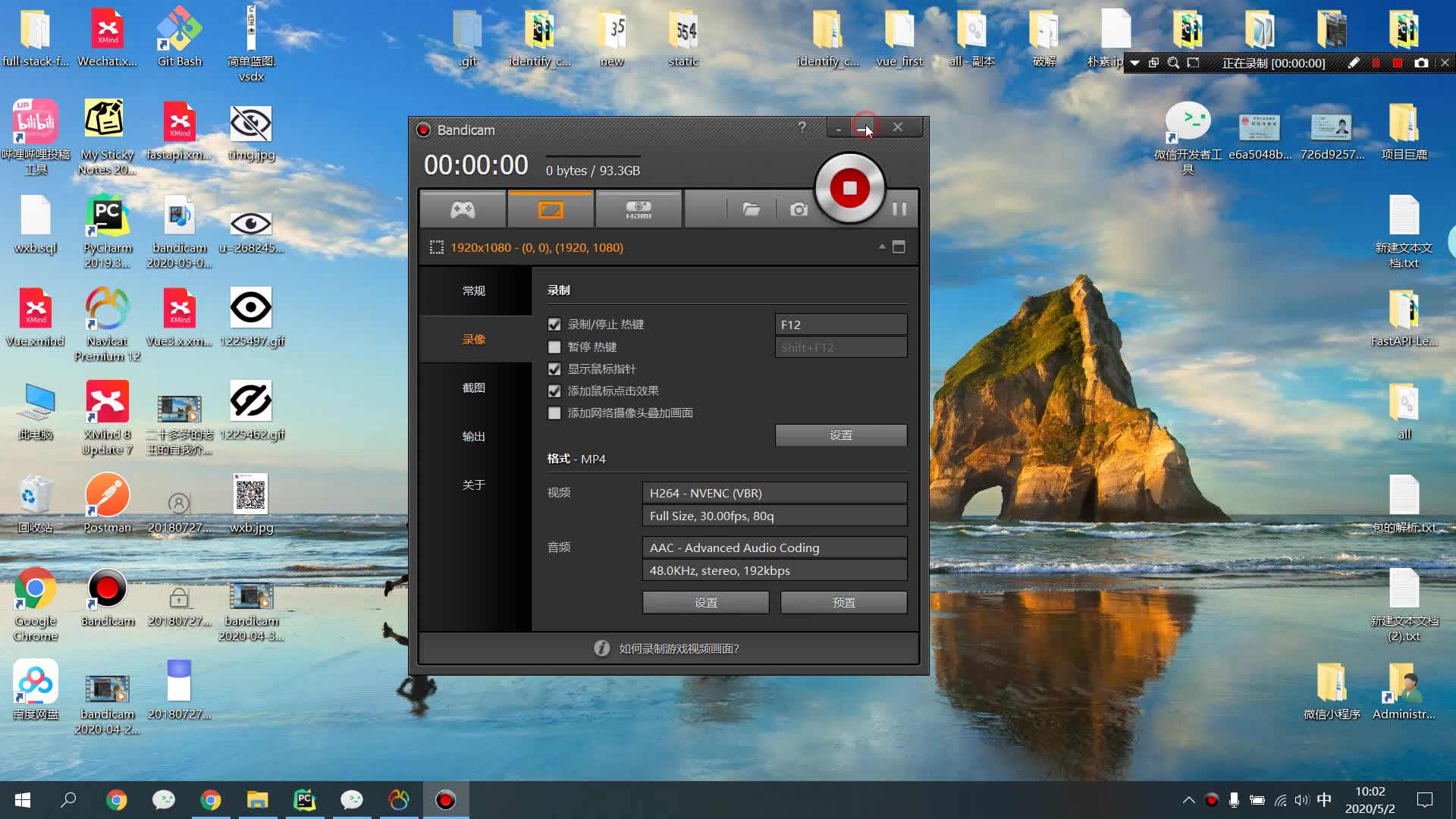This screenshot has width=1456, height=819.
Task: Click 视频 codec settings button H264
Action: point(775,492)
